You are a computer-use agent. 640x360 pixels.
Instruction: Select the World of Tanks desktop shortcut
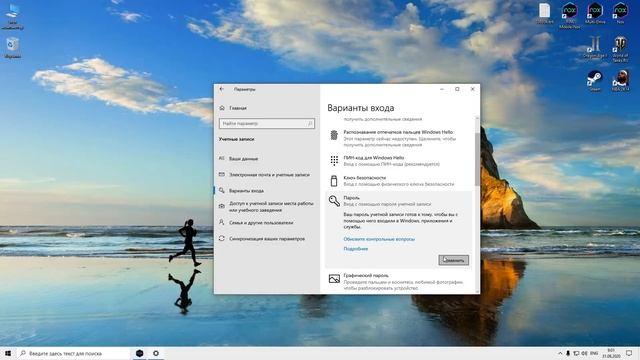click(x=620, y=49)
